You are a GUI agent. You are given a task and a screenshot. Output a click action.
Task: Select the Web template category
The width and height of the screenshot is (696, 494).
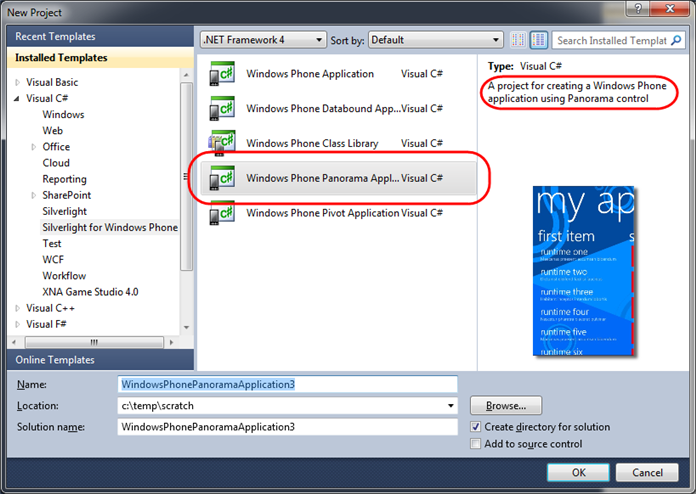53,130
